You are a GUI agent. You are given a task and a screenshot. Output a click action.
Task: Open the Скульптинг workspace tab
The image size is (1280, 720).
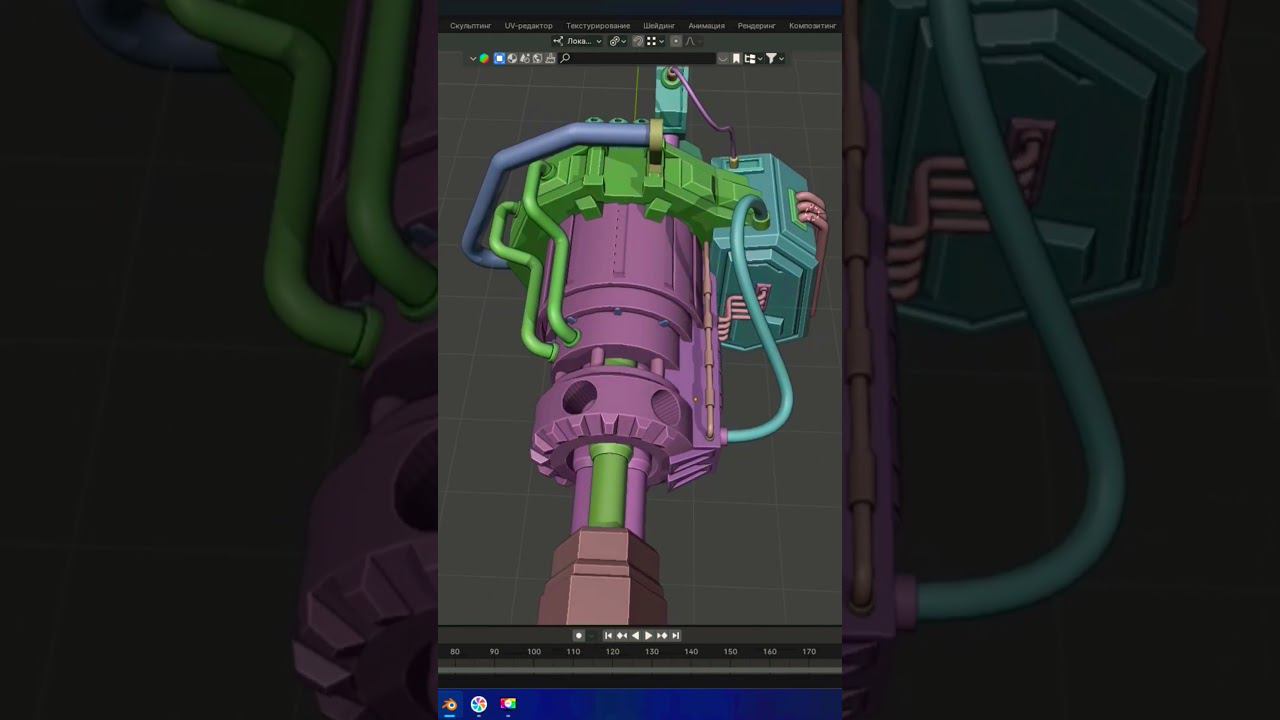[x=470, y=26]
